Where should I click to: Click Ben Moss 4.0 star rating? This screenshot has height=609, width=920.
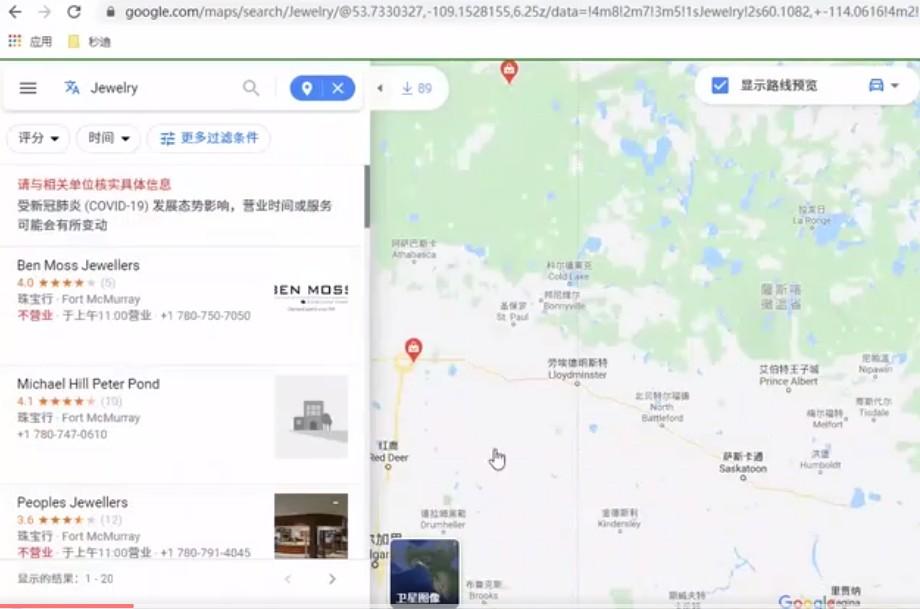[x=66, y=283]
